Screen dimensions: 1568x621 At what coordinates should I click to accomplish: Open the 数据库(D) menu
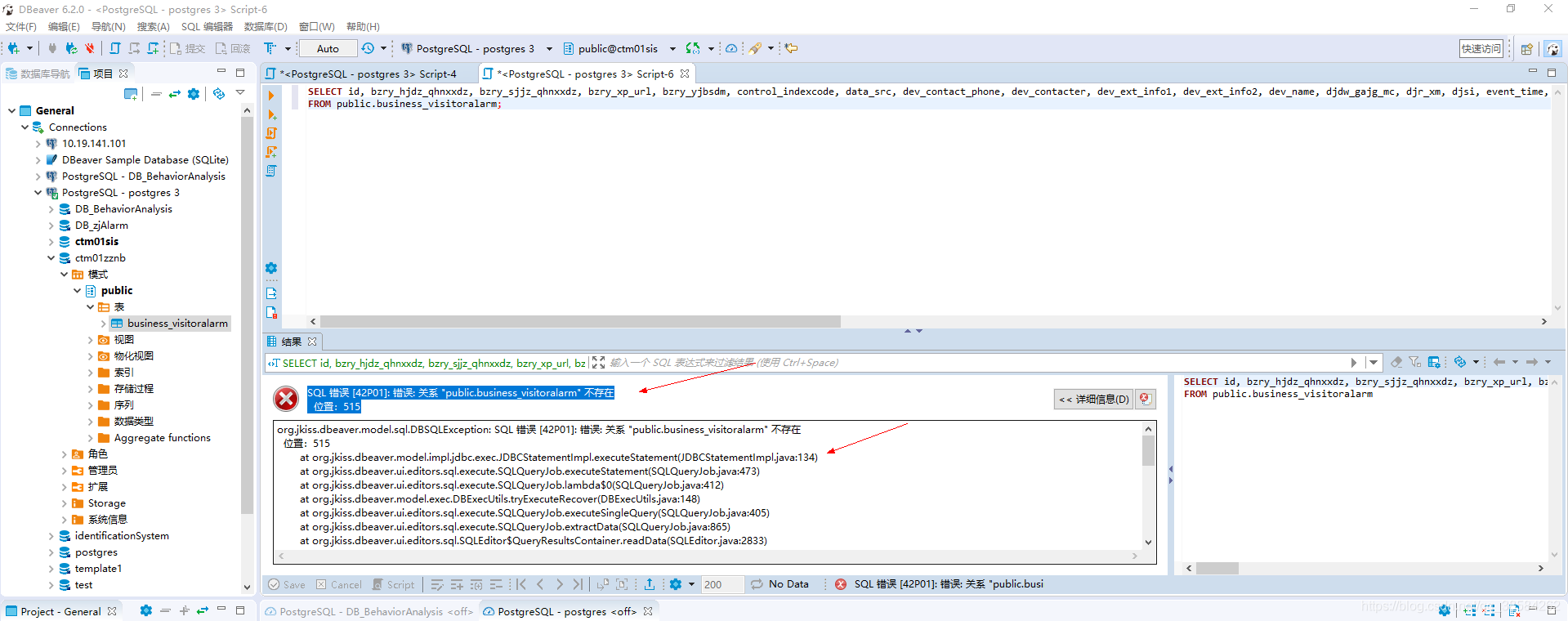point(266,27)
